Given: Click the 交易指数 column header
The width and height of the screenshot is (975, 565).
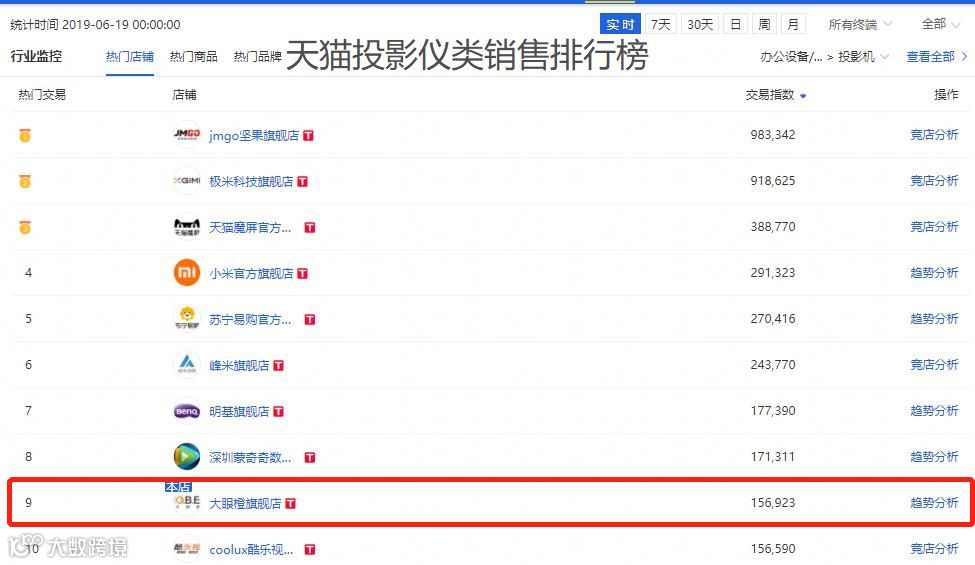Looking at the screenshot, I should [770, 94].
